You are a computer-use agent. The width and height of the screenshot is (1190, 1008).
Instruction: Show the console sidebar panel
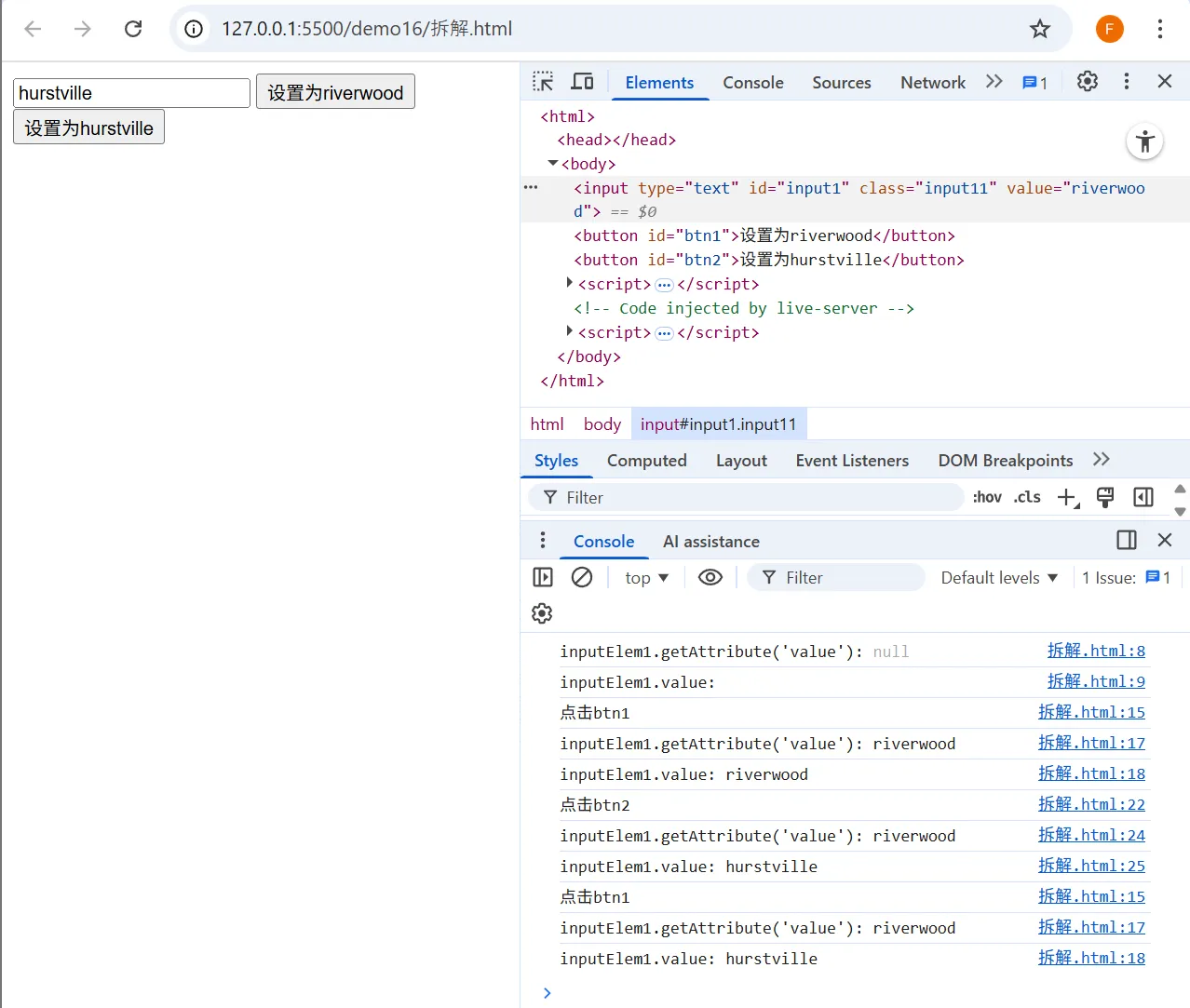click(x=543, y=578)
